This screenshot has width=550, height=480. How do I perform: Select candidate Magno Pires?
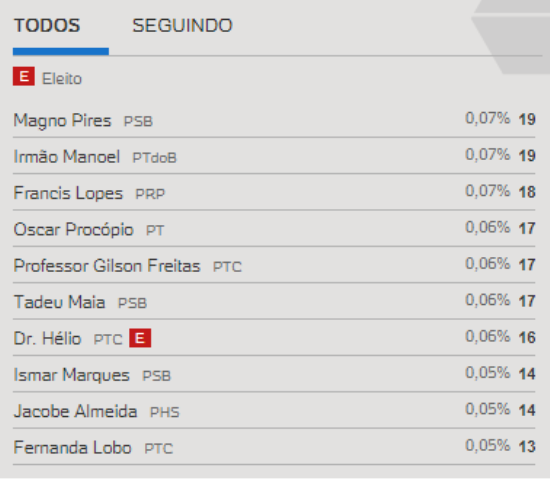(x=62, y=120)
